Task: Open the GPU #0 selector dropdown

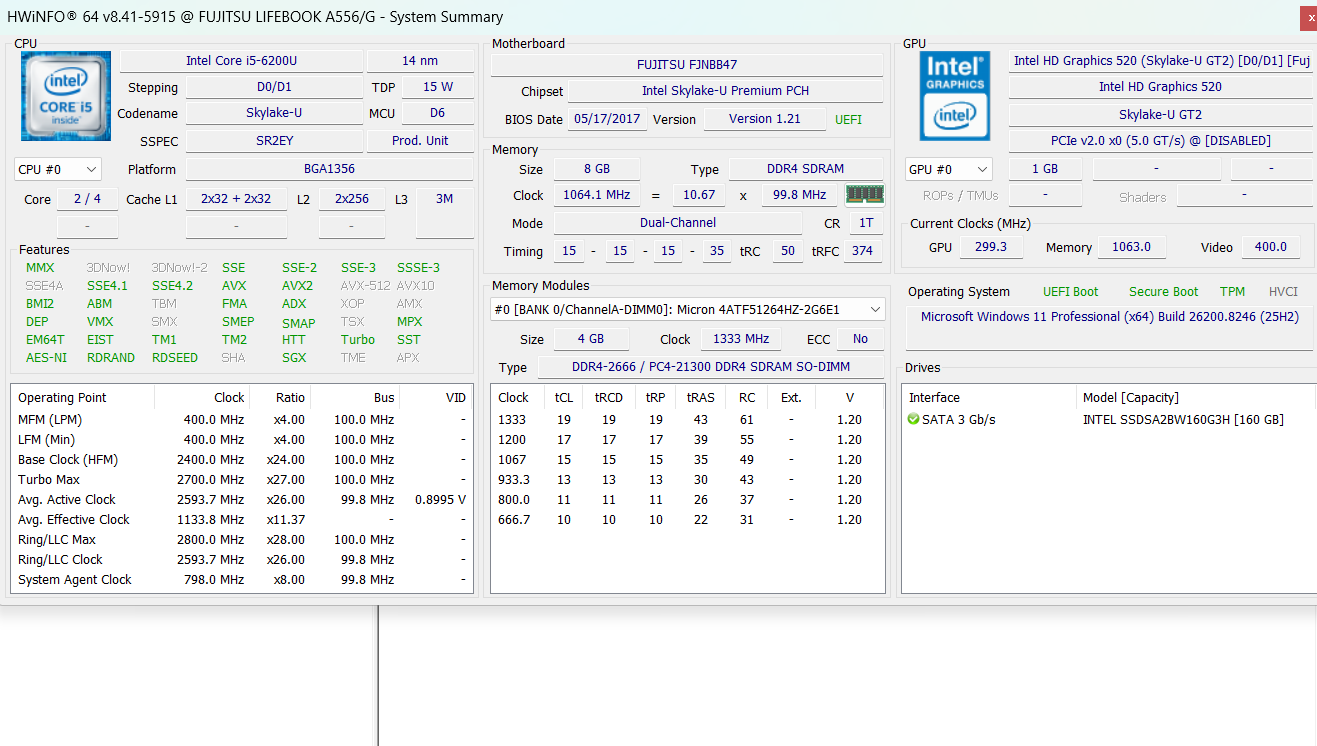Action: tap(948, 169)
